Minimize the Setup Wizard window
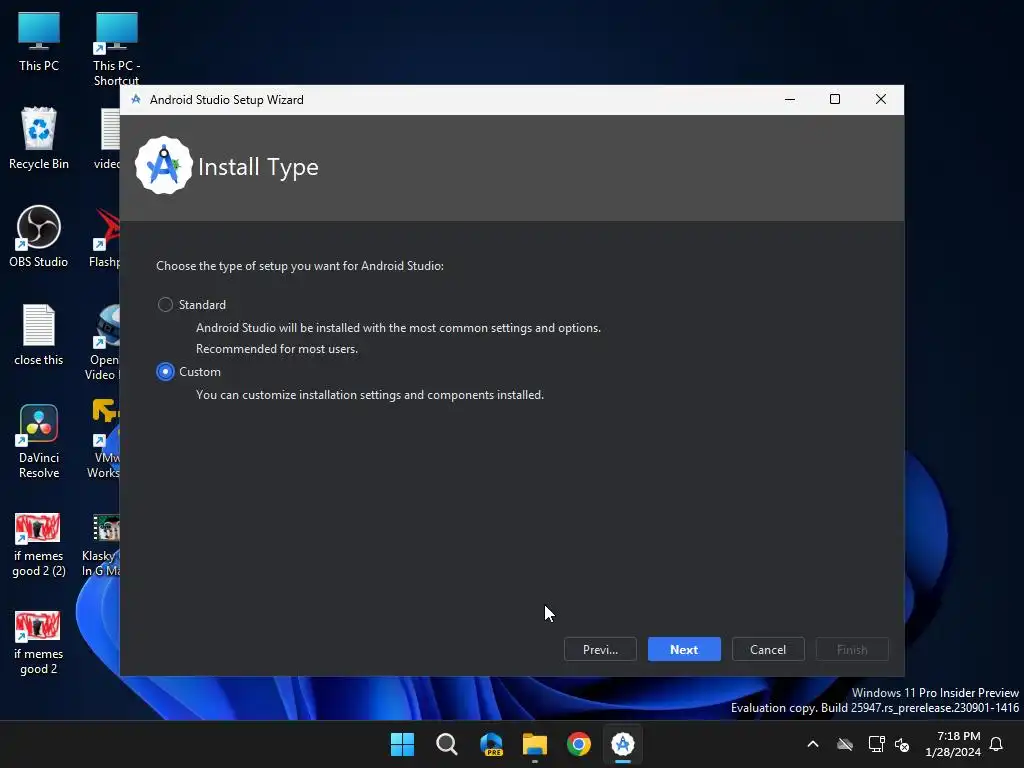Viewport: 1024px width, 768px height. tap(790, 99)
